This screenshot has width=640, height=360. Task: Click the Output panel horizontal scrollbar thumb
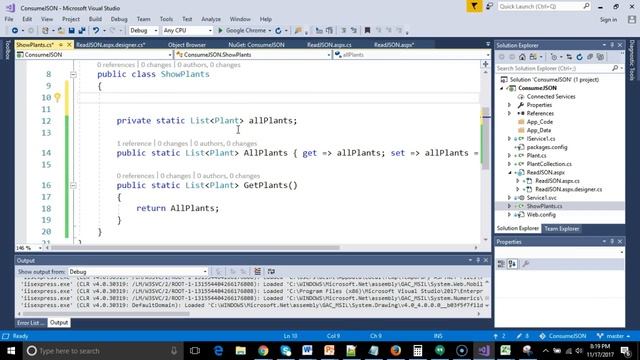click(106, 314)
